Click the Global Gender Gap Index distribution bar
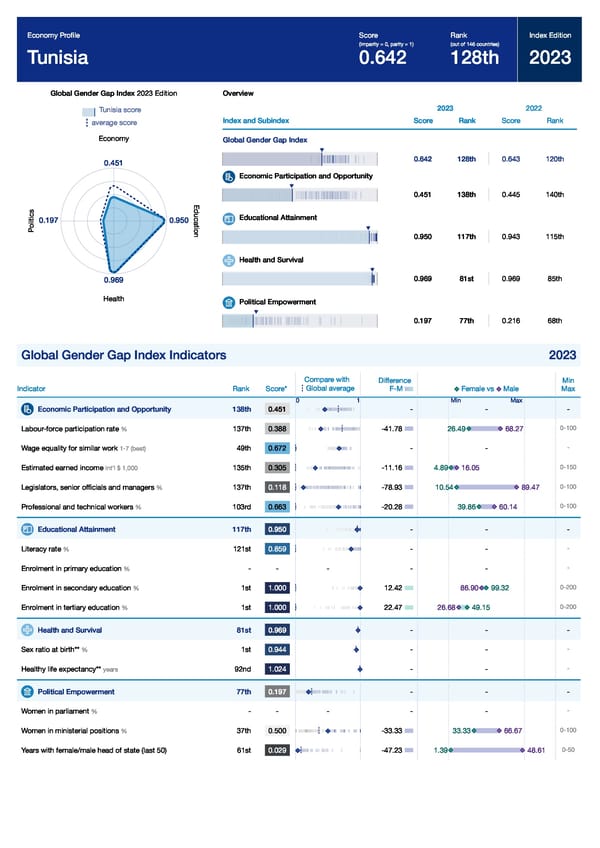The image size is (600, 848). point(299,158)
